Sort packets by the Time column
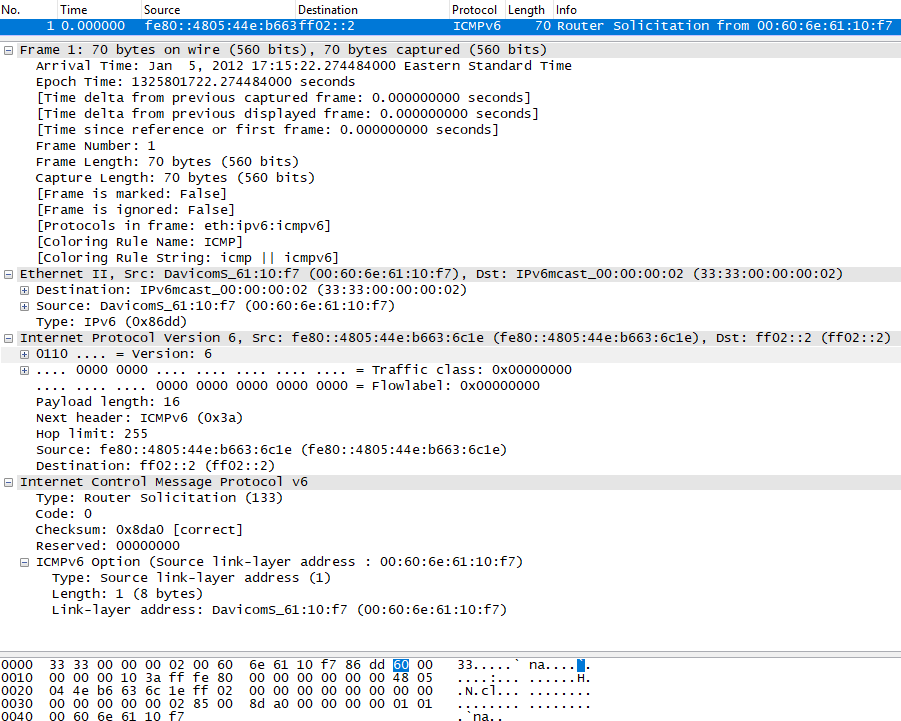This screenshot has height=721, width=901. pos(73,10)
